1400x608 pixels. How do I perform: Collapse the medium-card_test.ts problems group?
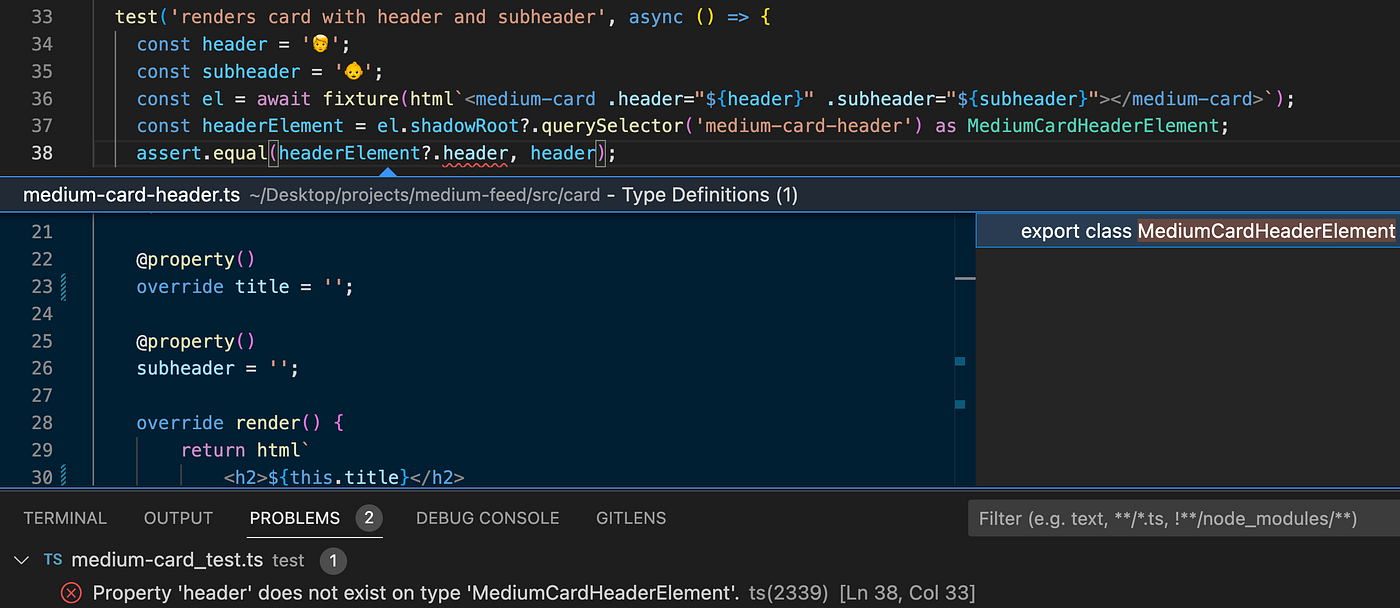(21, 560)
